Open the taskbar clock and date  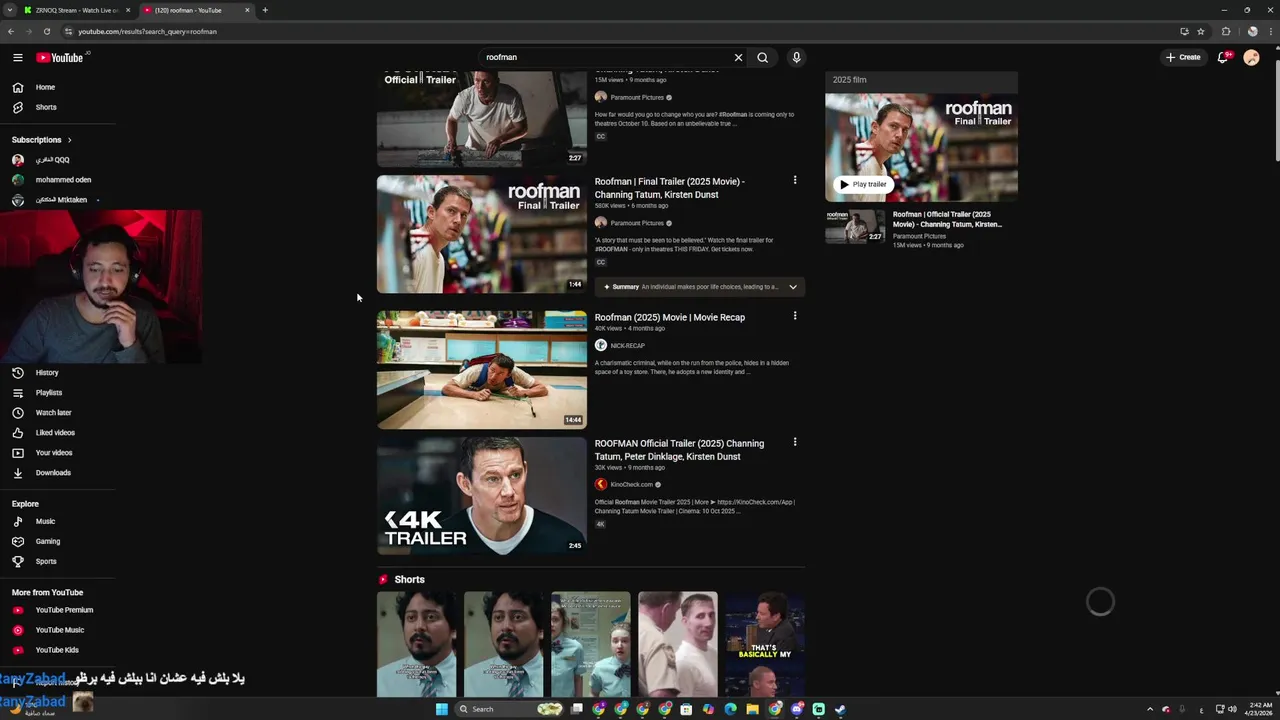(x=1260, y=709)
